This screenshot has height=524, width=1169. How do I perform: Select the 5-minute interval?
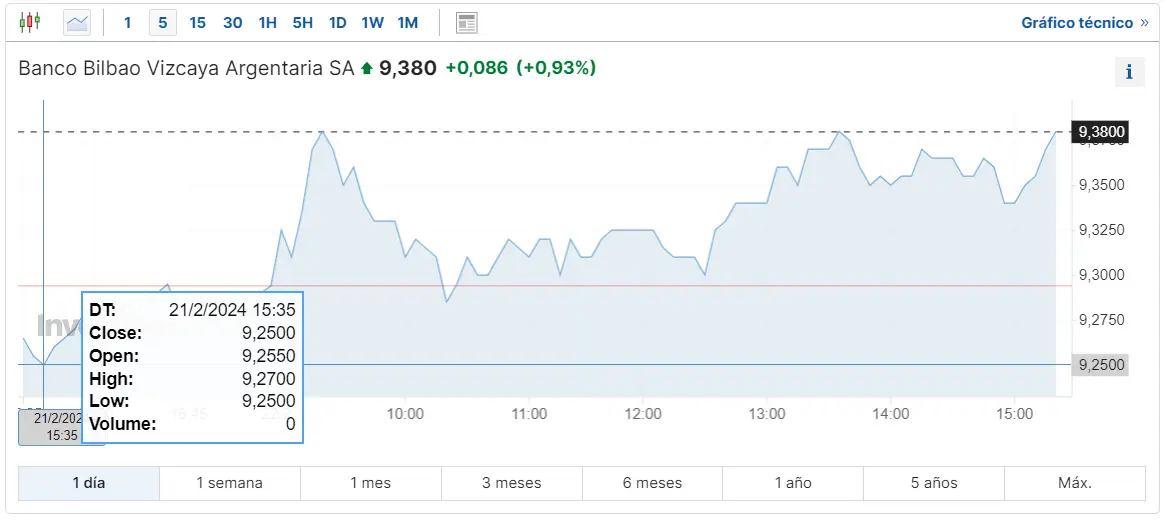click(162, 22)
